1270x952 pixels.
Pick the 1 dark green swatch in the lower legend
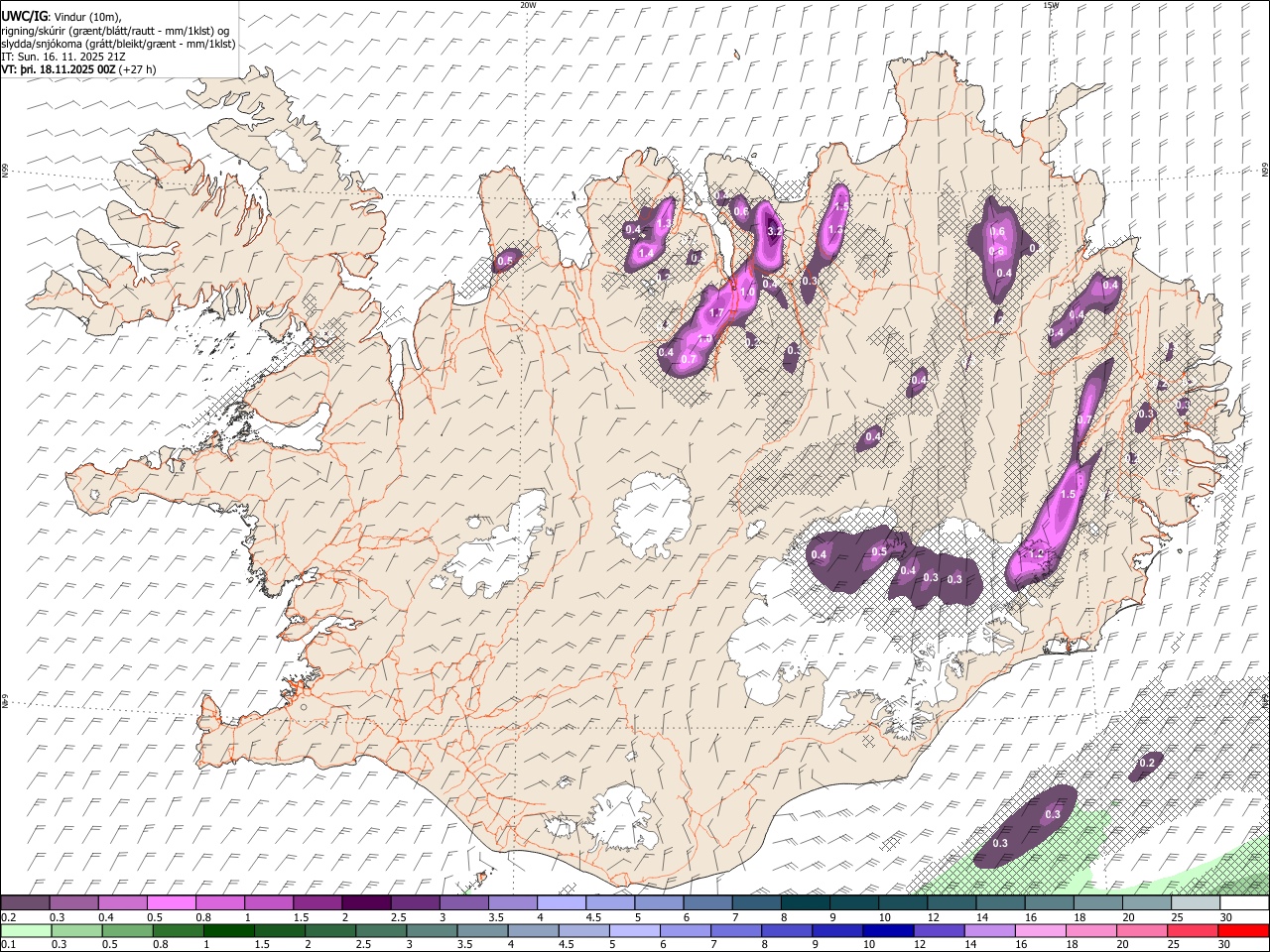(228, 930)
